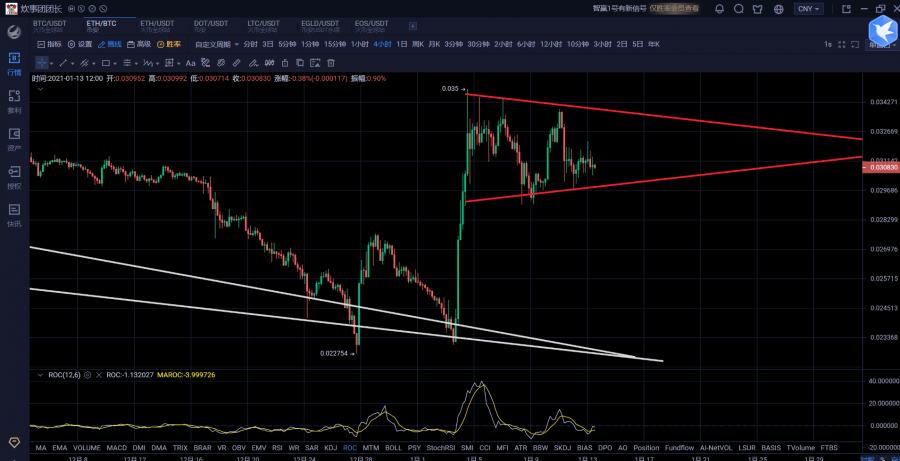Screen dimensions: 900x461
Task: Click the 1s refresh interval label
Action: click(828, 44)
